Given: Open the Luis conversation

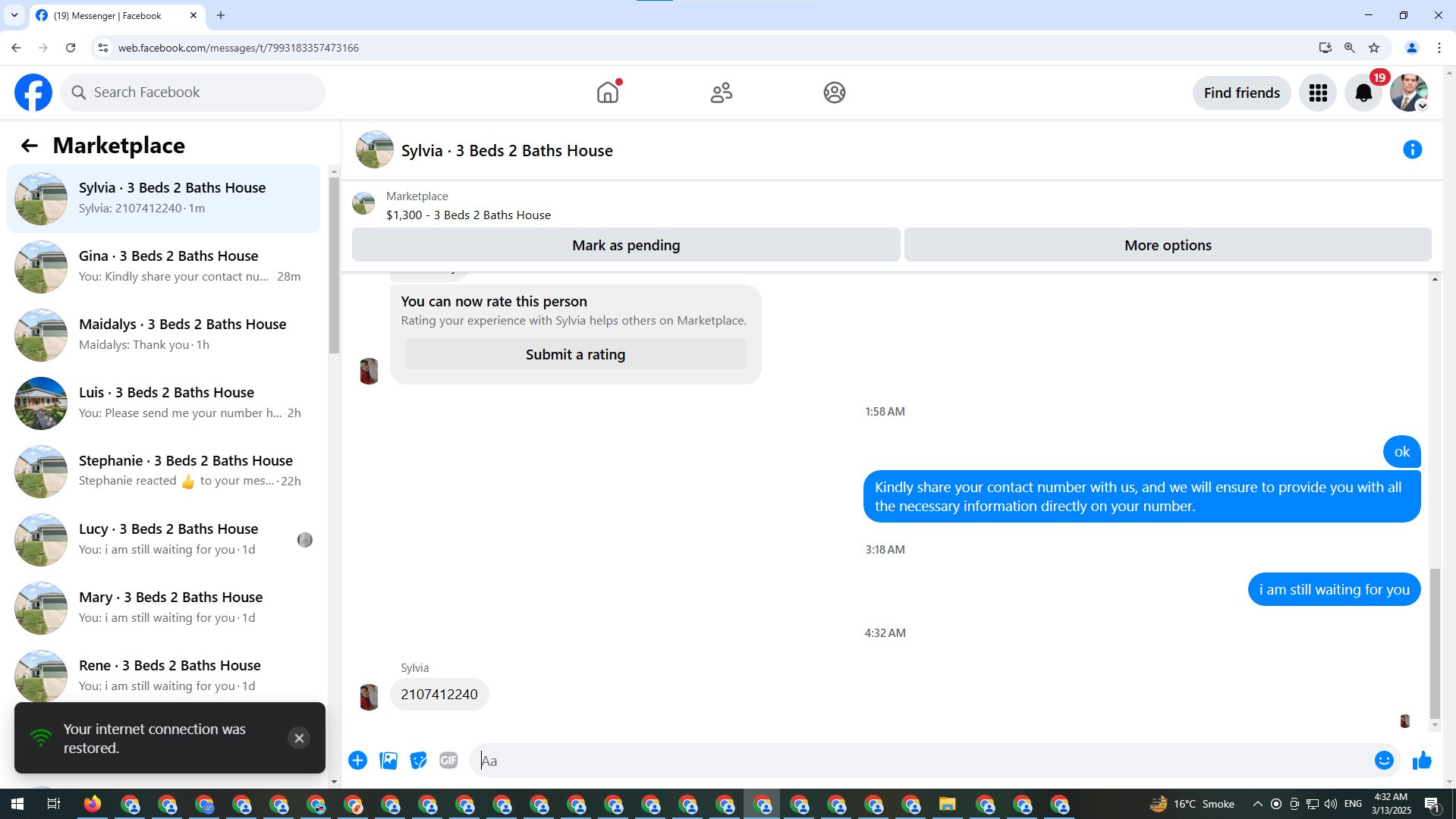Looking at the screenshot, I should click(x=164, y=403).
